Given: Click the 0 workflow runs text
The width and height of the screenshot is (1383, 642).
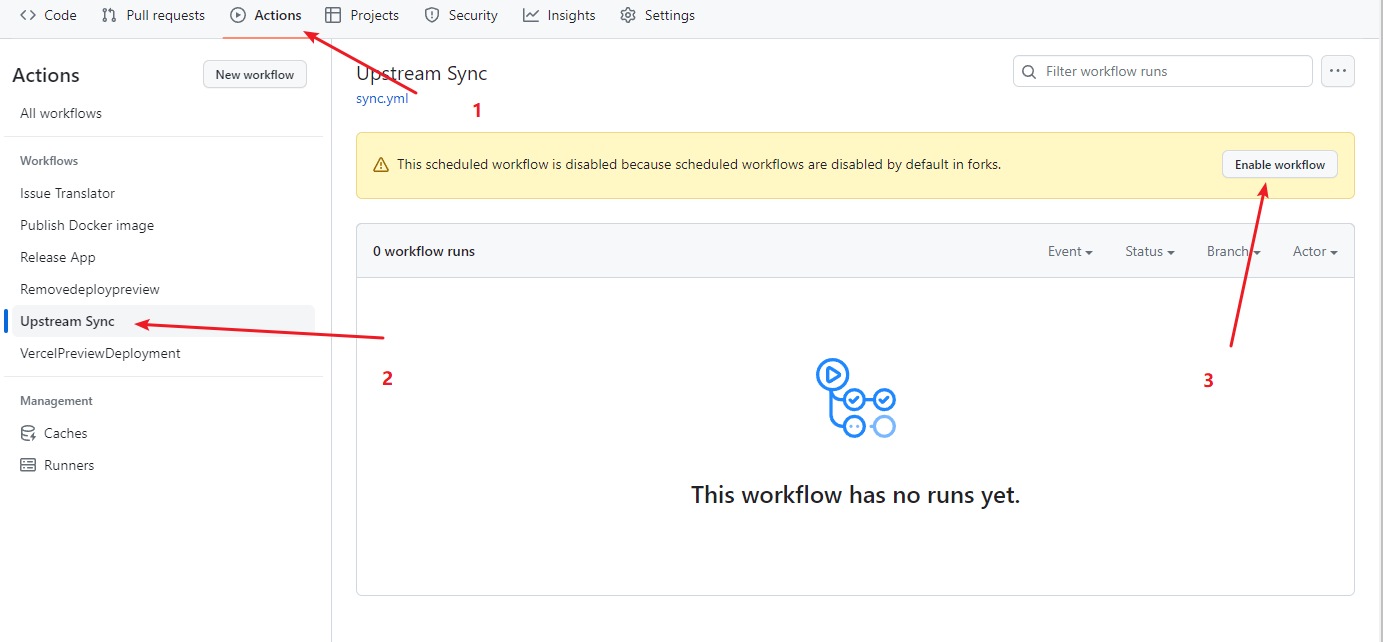Looking at the screenshot, I should pyautogui.click(x=424, y=251).
